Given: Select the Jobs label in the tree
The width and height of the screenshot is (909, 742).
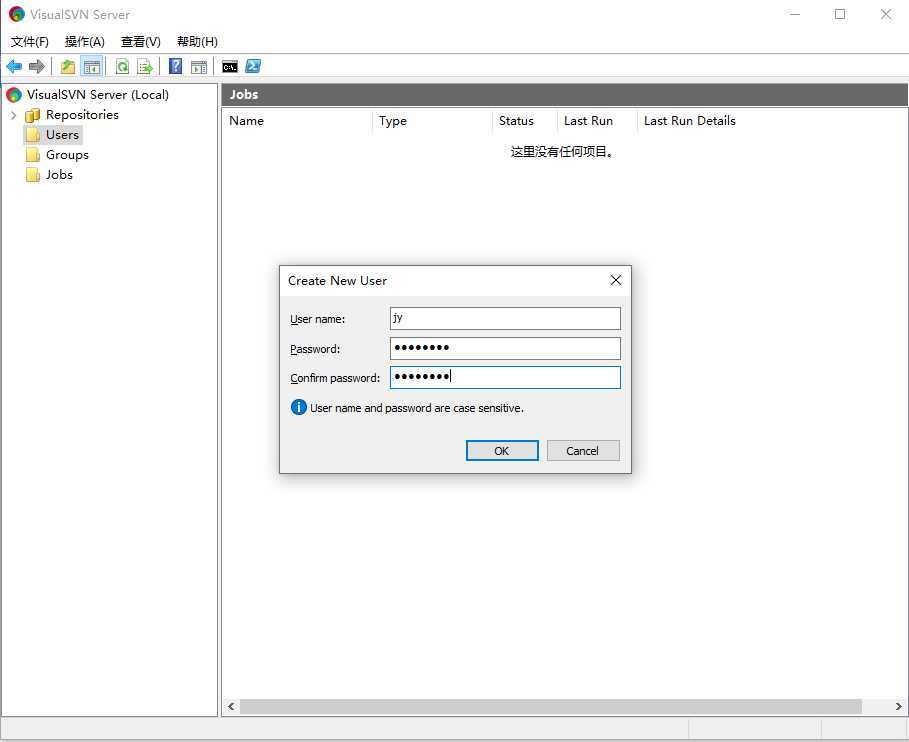Looking at the screenshot, I should pos(59,175).
